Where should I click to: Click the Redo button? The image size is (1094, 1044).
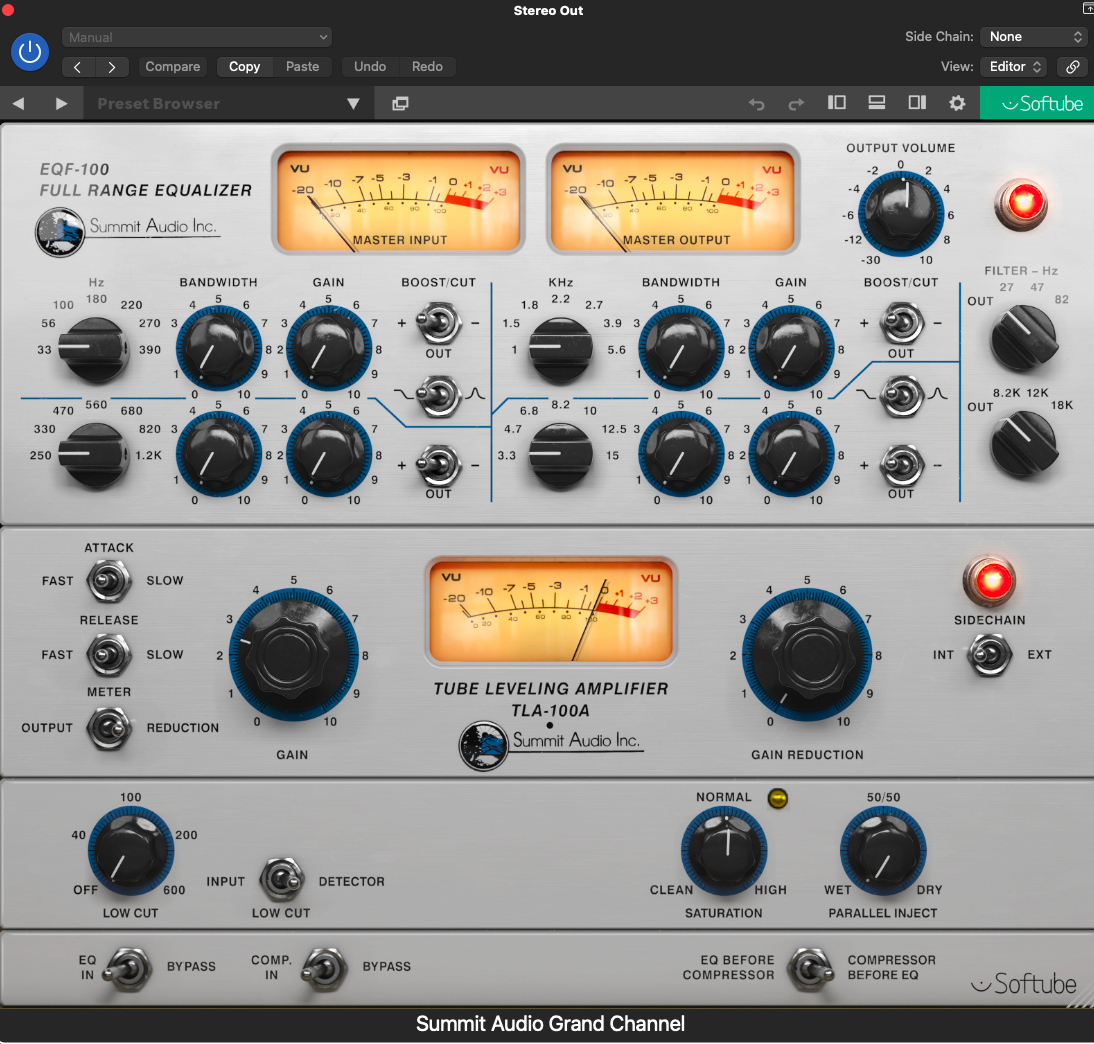pyautogui.click(x=427, y=67)
